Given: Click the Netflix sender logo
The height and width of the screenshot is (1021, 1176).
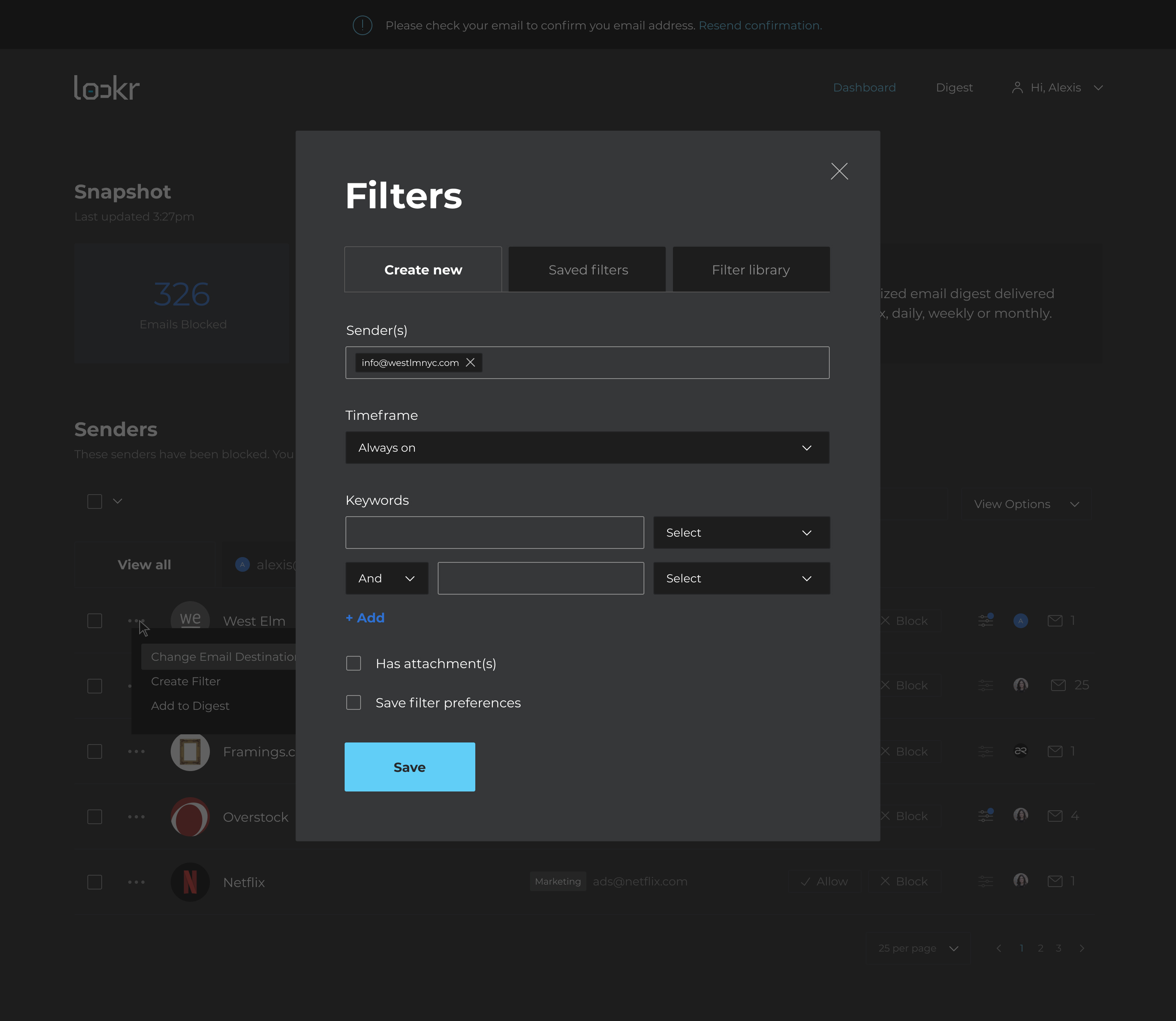Looking at the screenshot, I should click(x=190, y=882).
